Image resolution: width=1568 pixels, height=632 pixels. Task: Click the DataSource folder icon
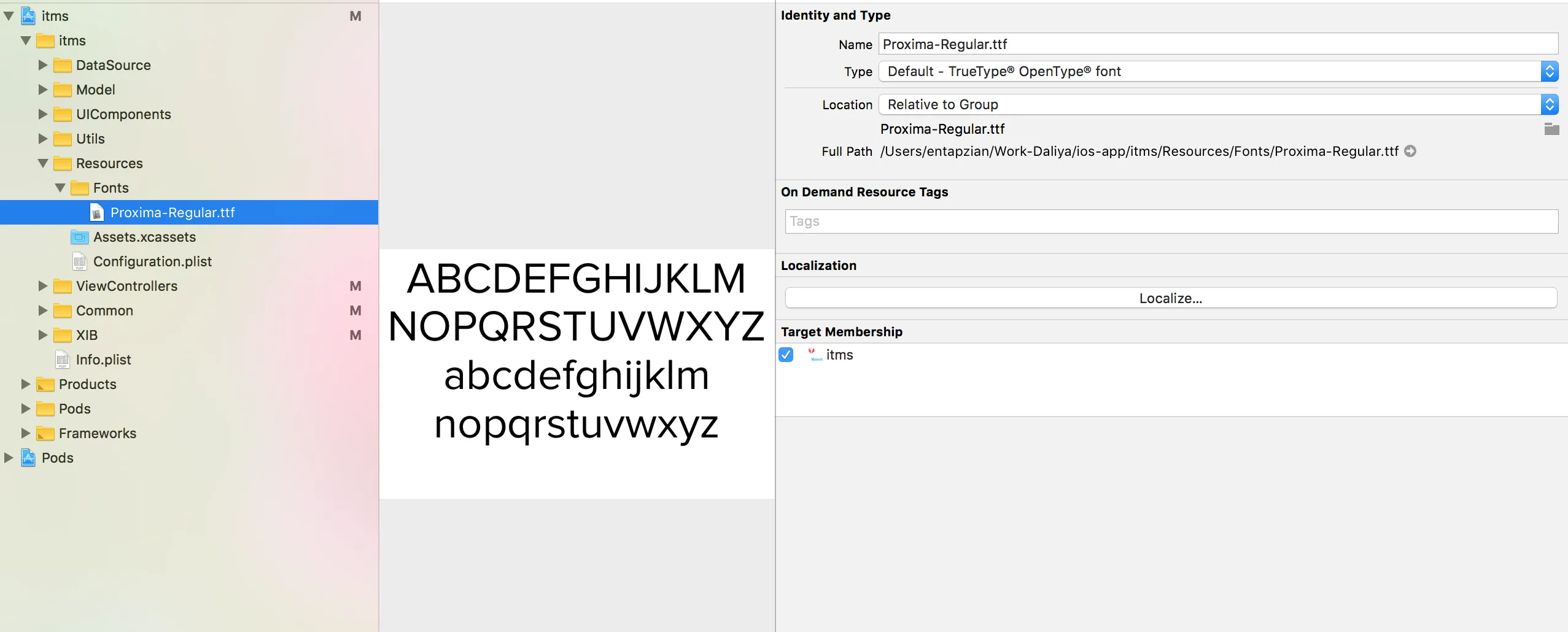tap(63, 65)
